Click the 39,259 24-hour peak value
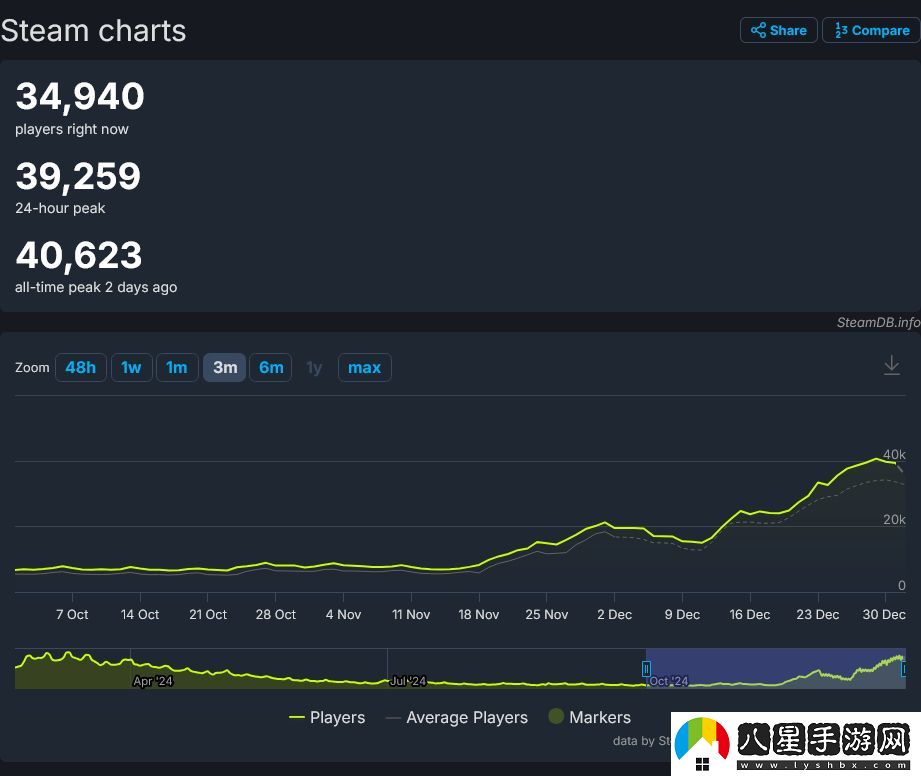921x776 pixels. pyautogui.click(x=78, y=176)
